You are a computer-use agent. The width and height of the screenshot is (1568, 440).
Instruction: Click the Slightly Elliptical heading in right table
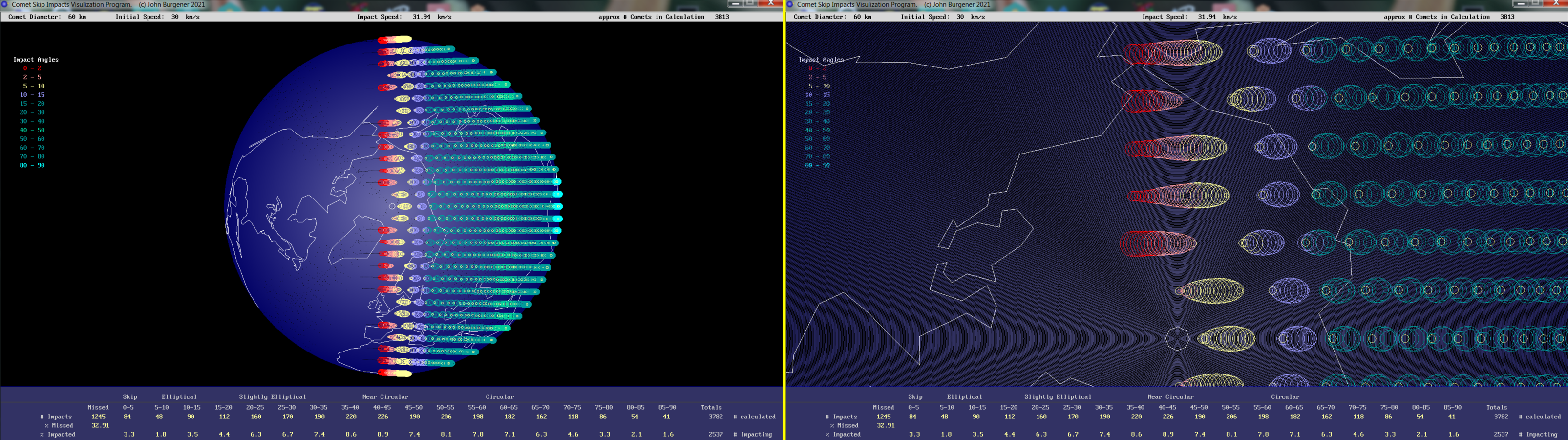pyautogui.click(x=1058, y=396)
